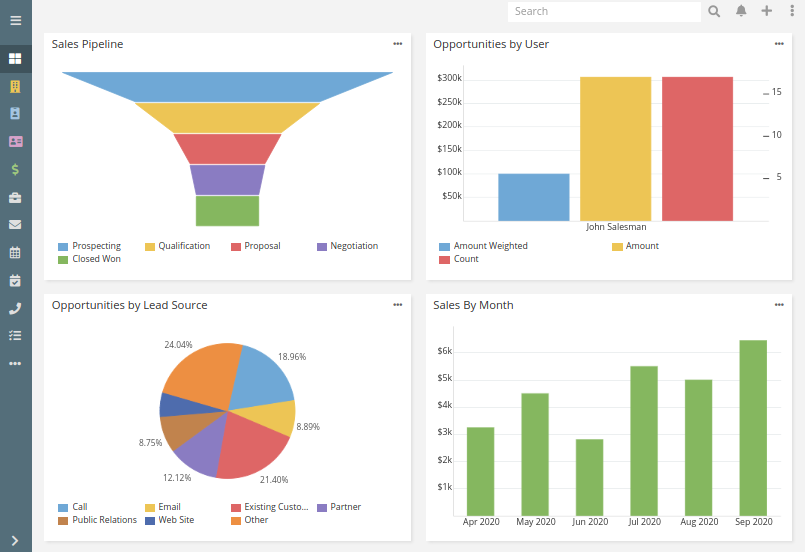
Task: Select the Public Relations legend label
Action: click(x=104, y=520)
